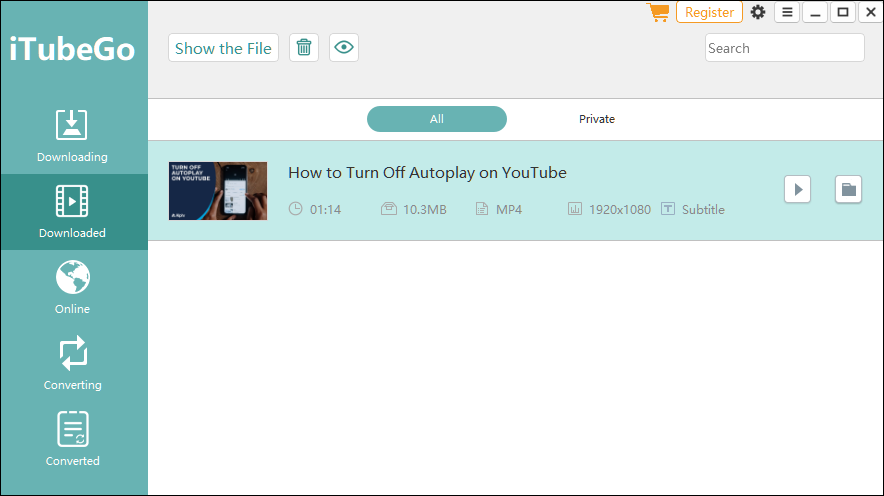Click the Subtitle label
The image size is (884, 496).
click(703, 210)
